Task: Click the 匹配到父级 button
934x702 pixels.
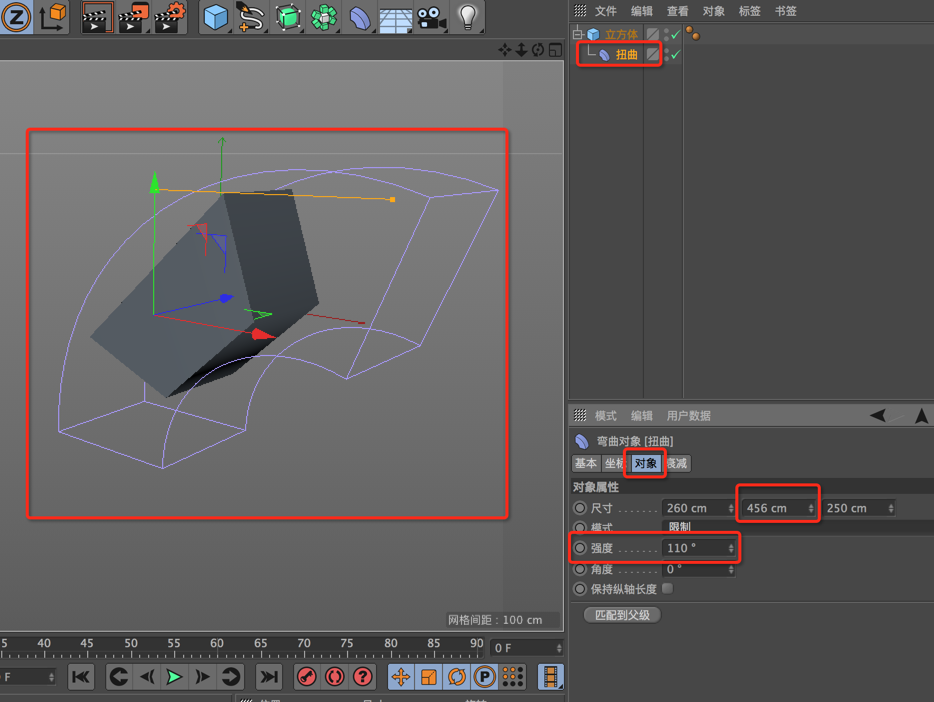Action: click(x=622, y=615)
